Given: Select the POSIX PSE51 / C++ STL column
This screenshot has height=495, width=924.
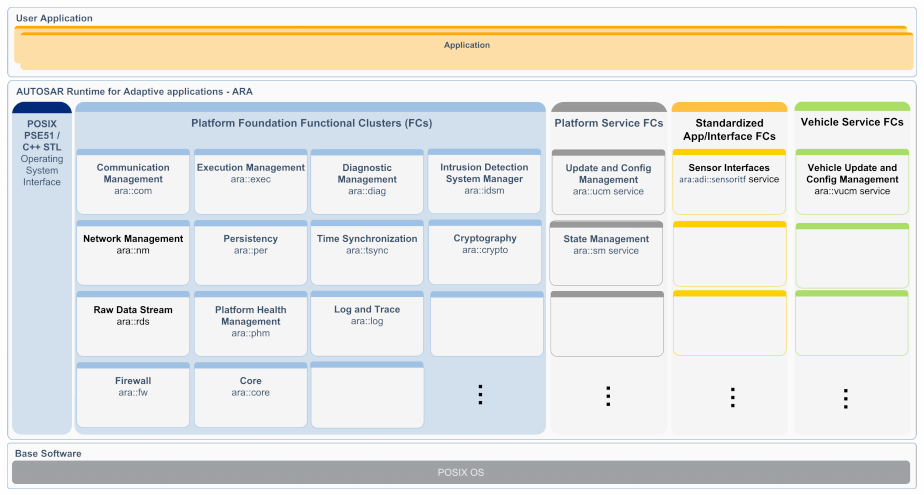Looking at the screenshot, I should (x=42, y=268).
